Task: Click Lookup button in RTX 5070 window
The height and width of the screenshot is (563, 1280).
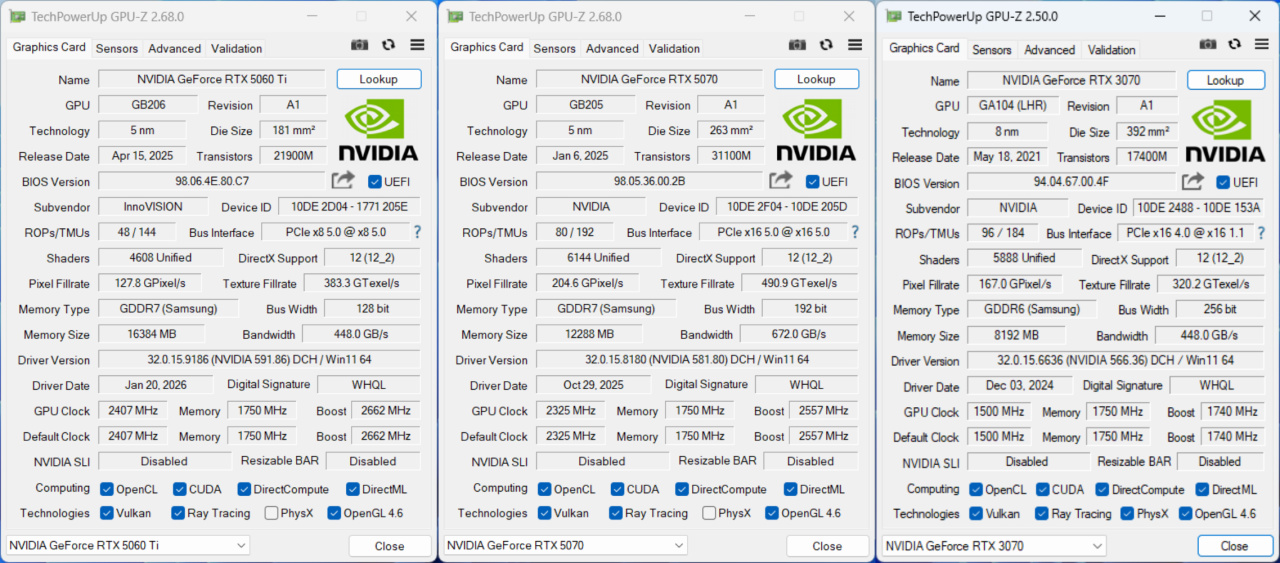Action: [x=816, y=79]
